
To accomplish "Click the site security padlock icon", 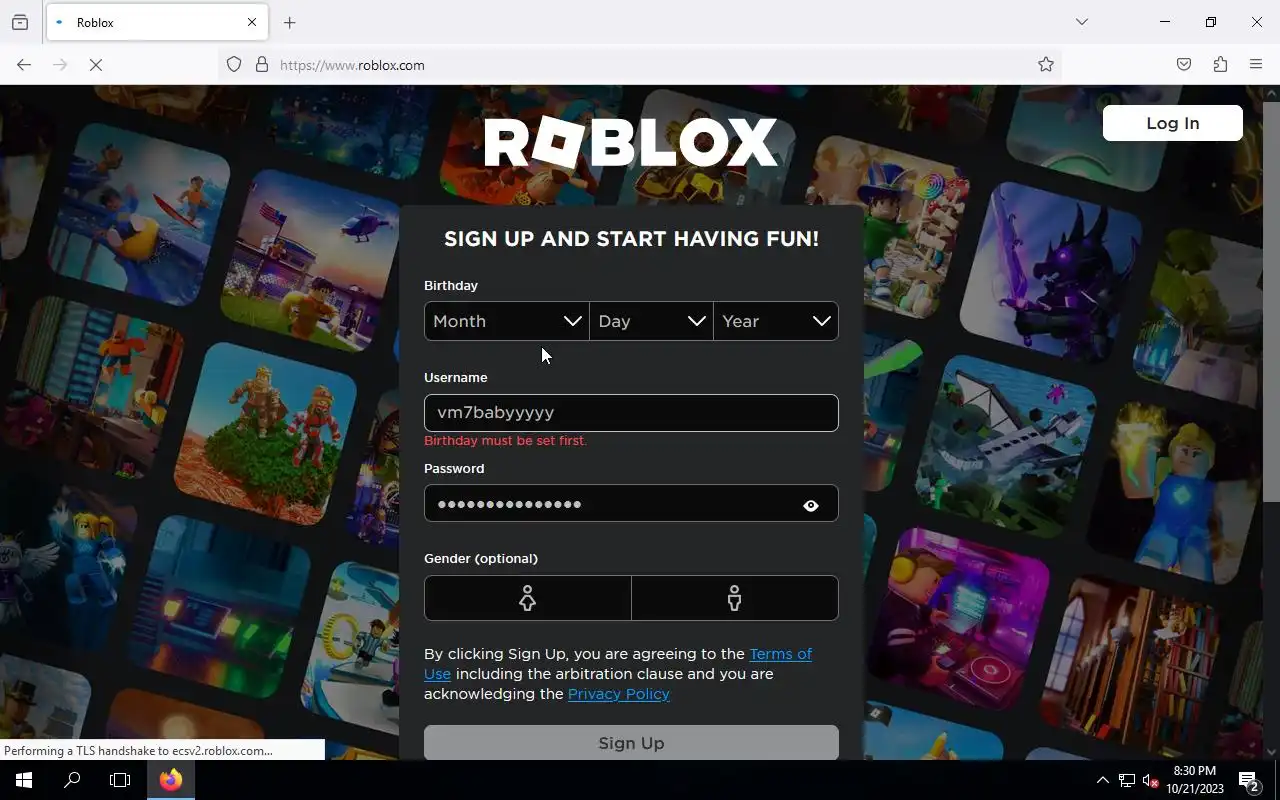I will point(262,65).
